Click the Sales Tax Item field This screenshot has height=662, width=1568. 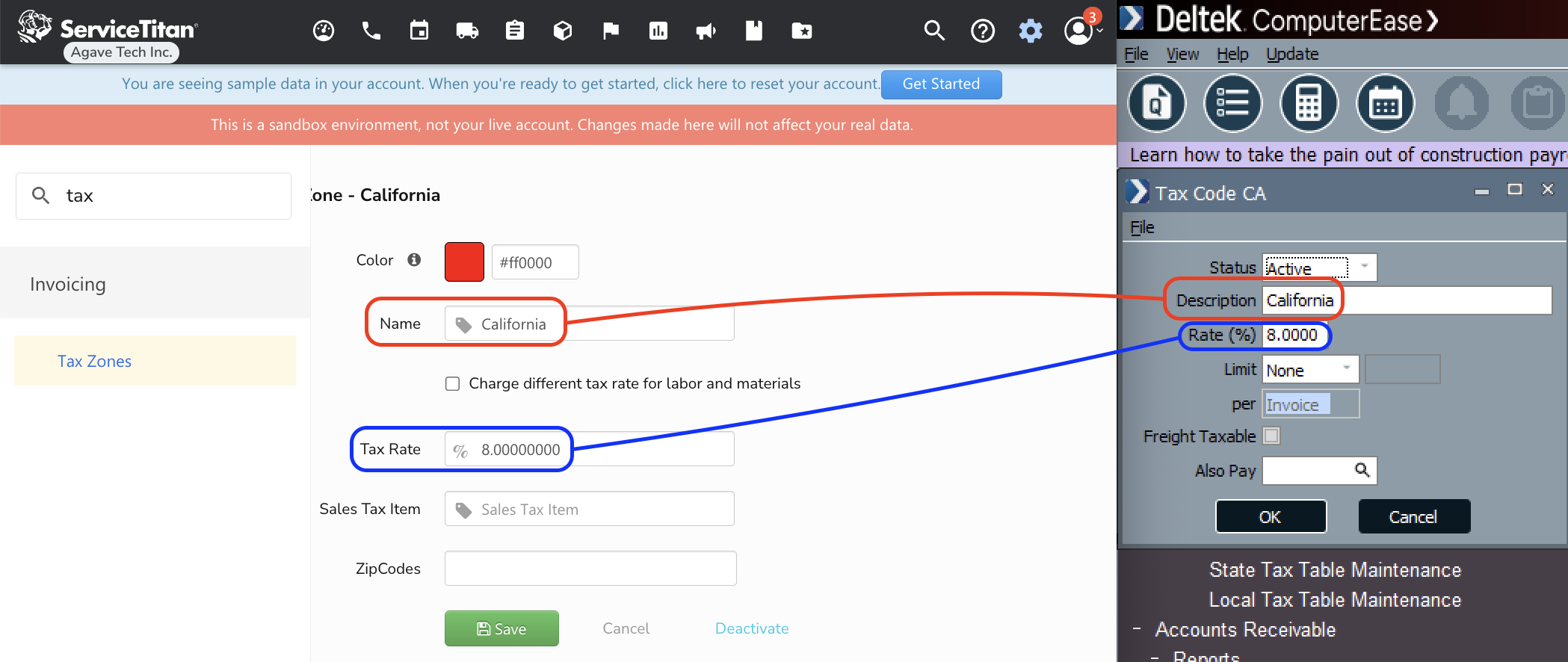click(x=589, y=509)
